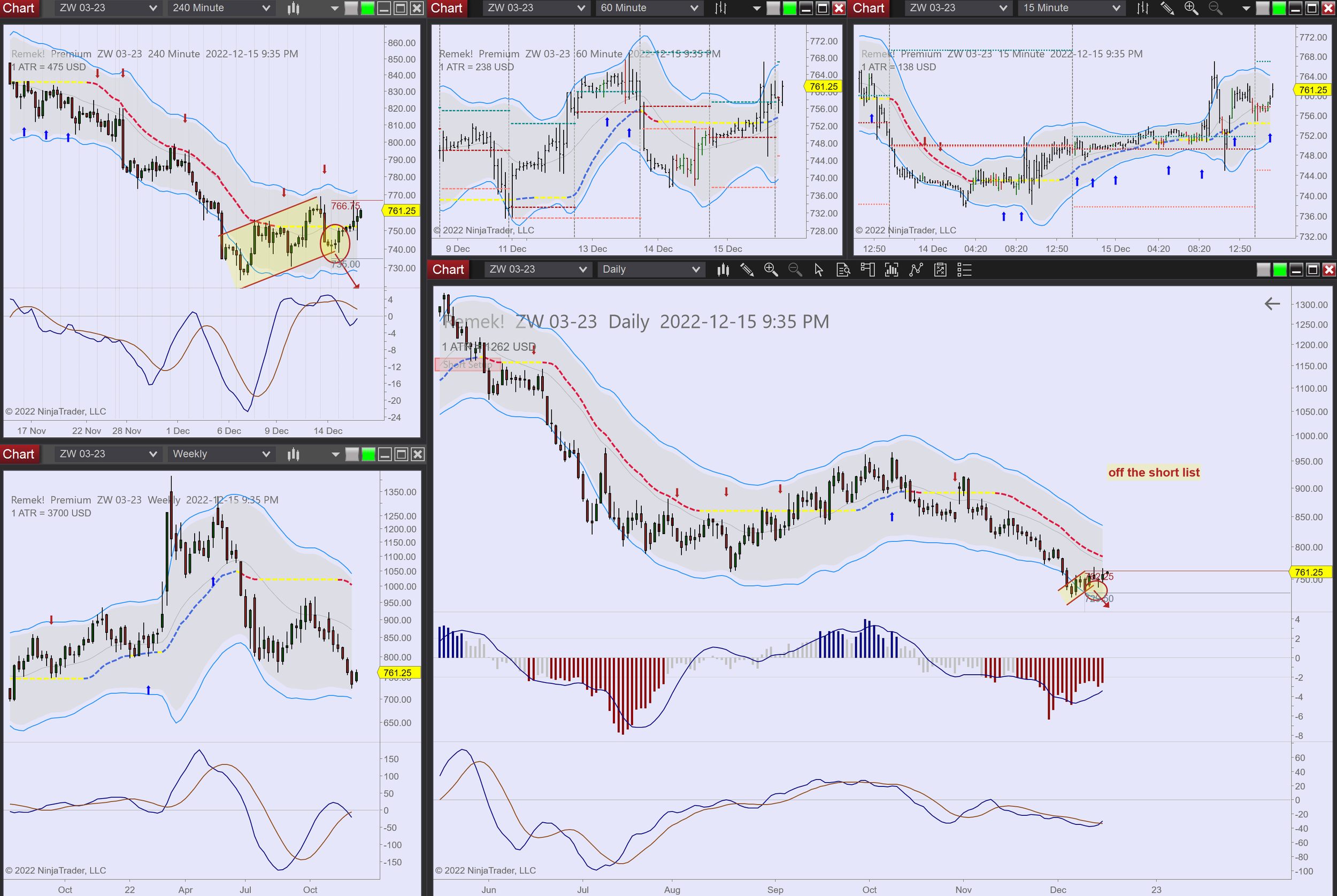Select the cursor pointer tool on Daily chart
Viewport: 1337px width, 896px height.
(x=819, y=270)
